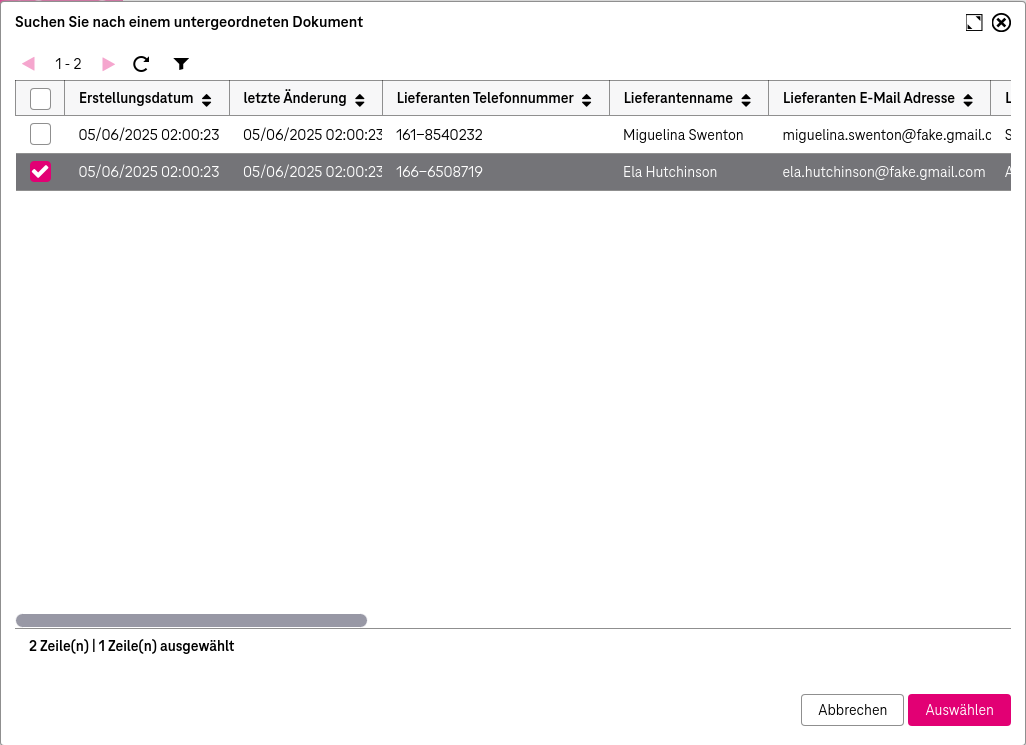Open the filter options
The width and height of the screenshot is (1026, 745).
(181, 63)
